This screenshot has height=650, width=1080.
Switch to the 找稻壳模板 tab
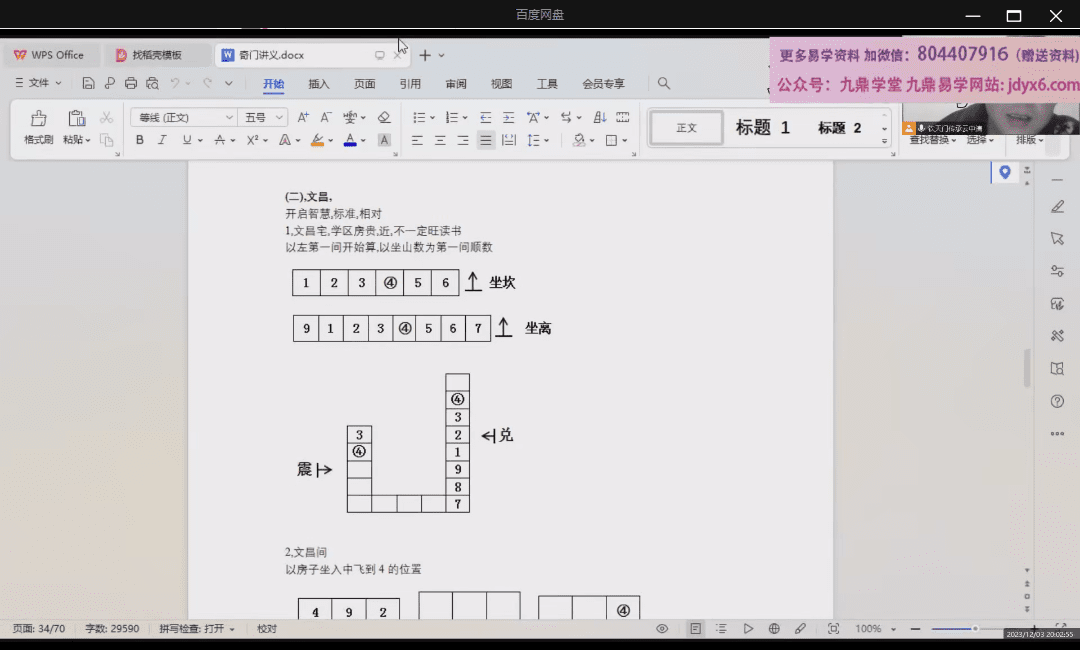click(156, 55)
